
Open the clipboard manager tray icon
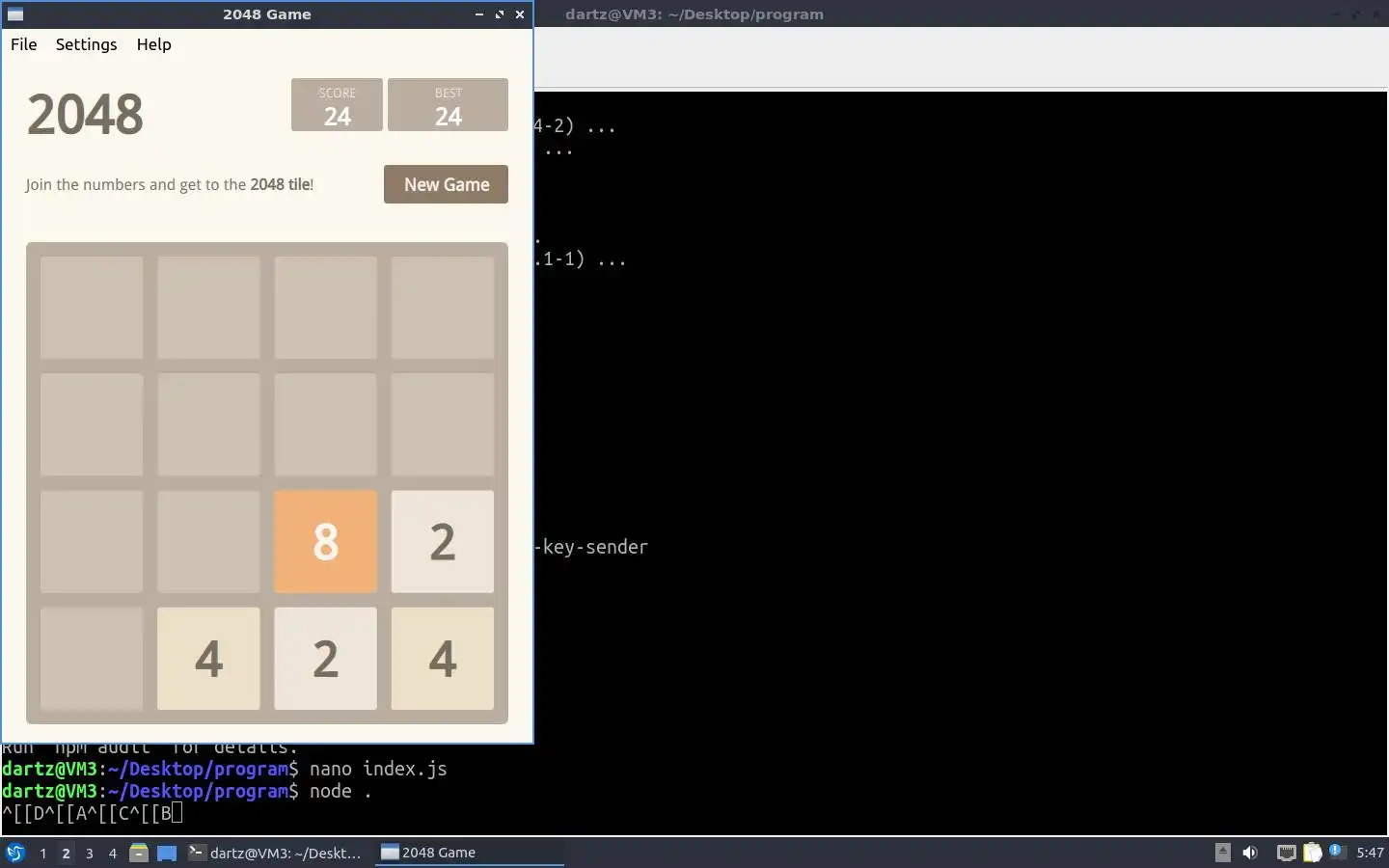click(x=1312, y=853)
